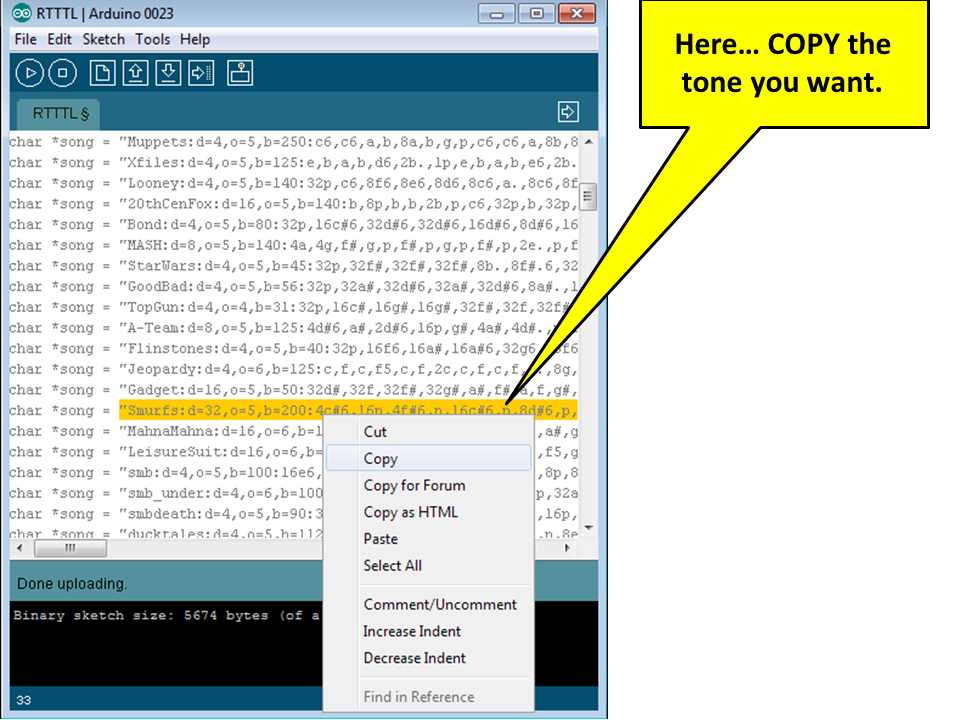This screenshot has height=720, width=960.
Task: Click the Verify (play) toolbar button
Action: pyautogui.click(x=29, y=73)
